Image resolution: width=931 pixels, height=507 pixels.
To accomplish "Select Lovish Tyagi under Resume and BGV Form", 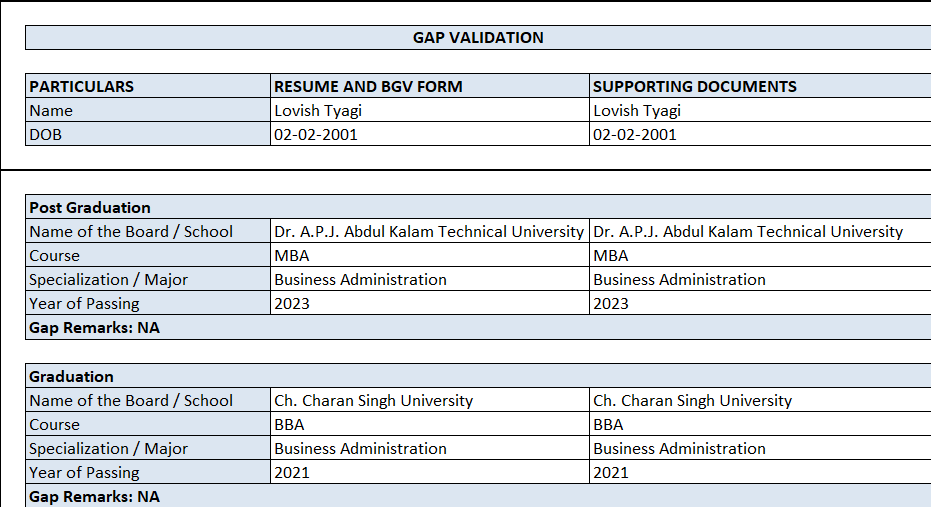I will (x=430, y=111).
